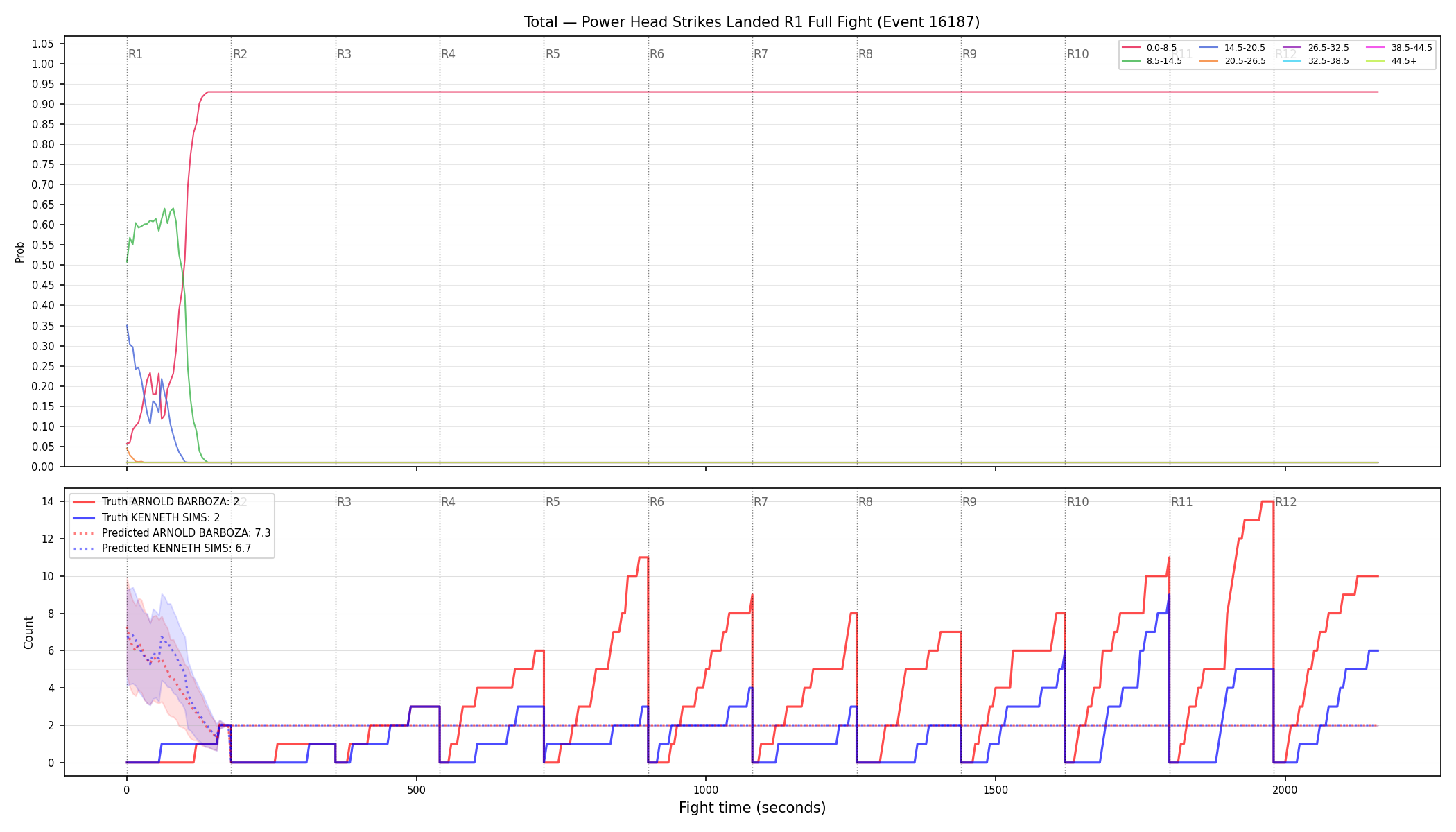Image resolution: width=1456 pixels, height=832 pixels.
Task: Click the "Count" y-axis label
Action: click(28, 632)
